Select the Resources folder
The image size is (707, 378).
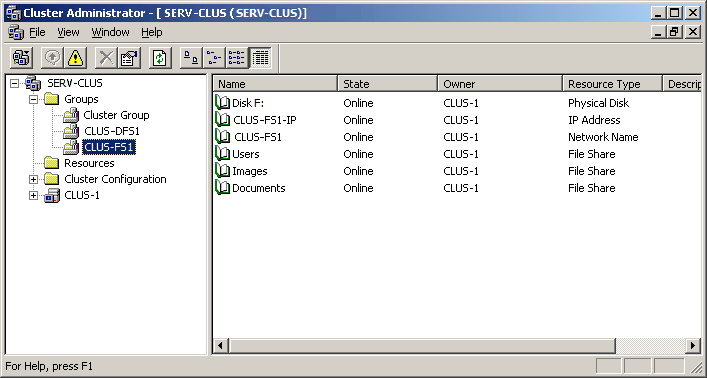[89, 163]
